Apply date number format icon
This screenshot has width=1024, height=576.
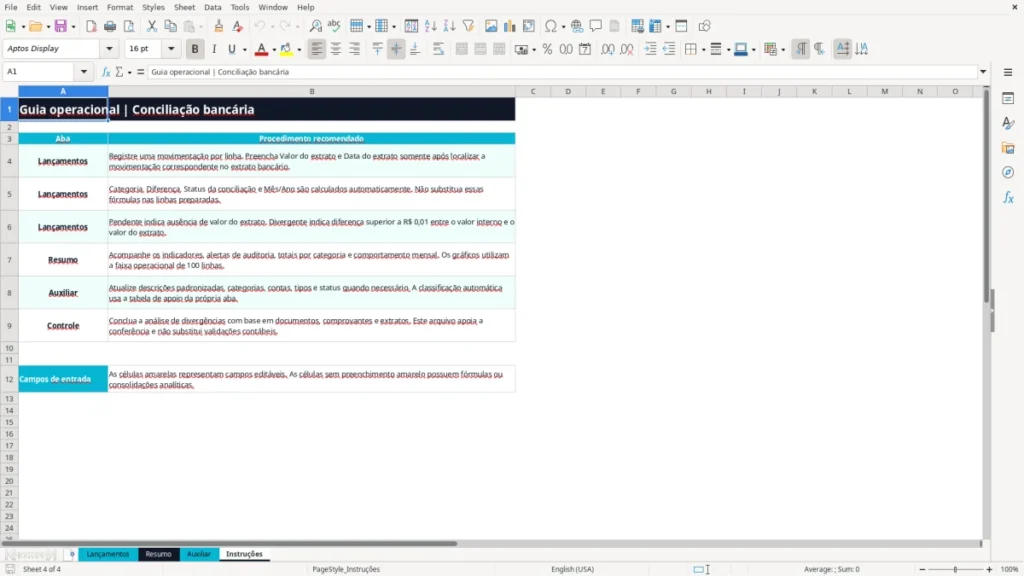585,49
